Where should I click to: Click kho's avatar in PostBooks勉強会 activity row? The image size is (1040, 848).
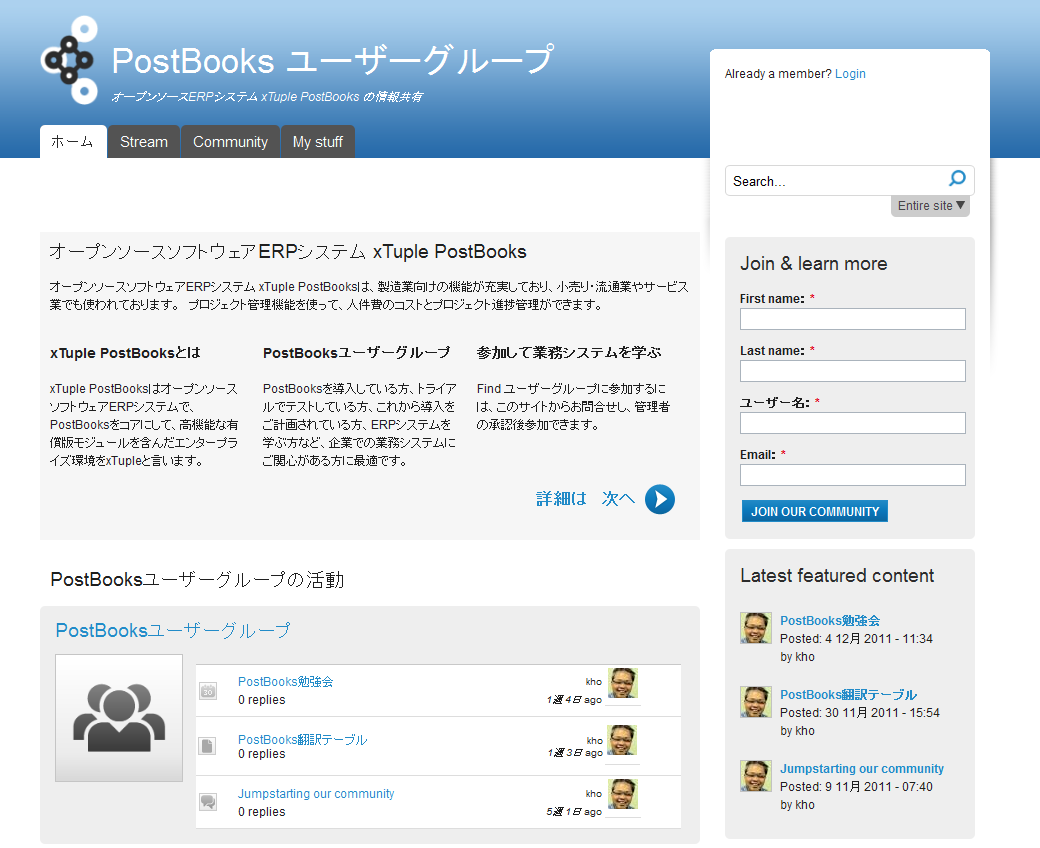(x=623, y=683)
